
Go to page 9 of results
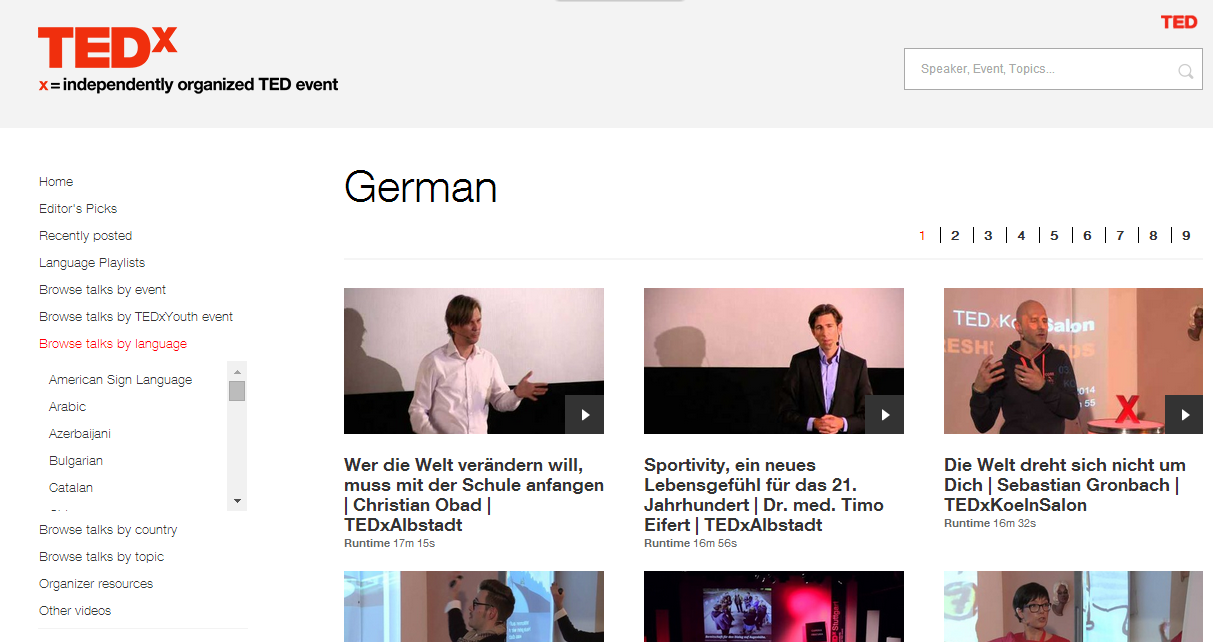click(1186, 236)
